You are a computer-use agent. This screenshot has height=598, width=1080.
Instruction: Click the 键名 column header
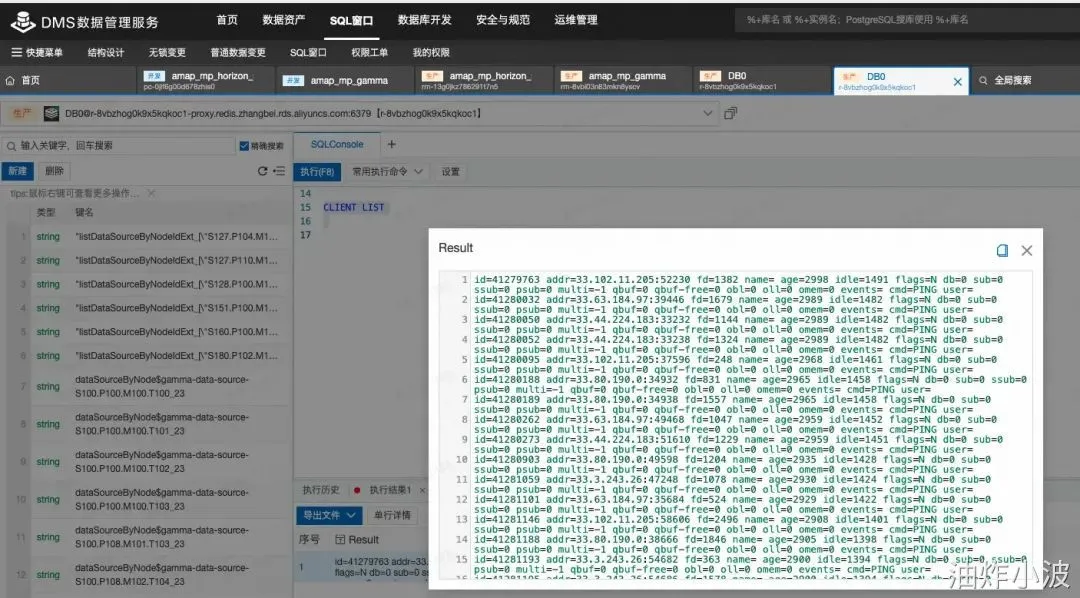tap(84, 212)
